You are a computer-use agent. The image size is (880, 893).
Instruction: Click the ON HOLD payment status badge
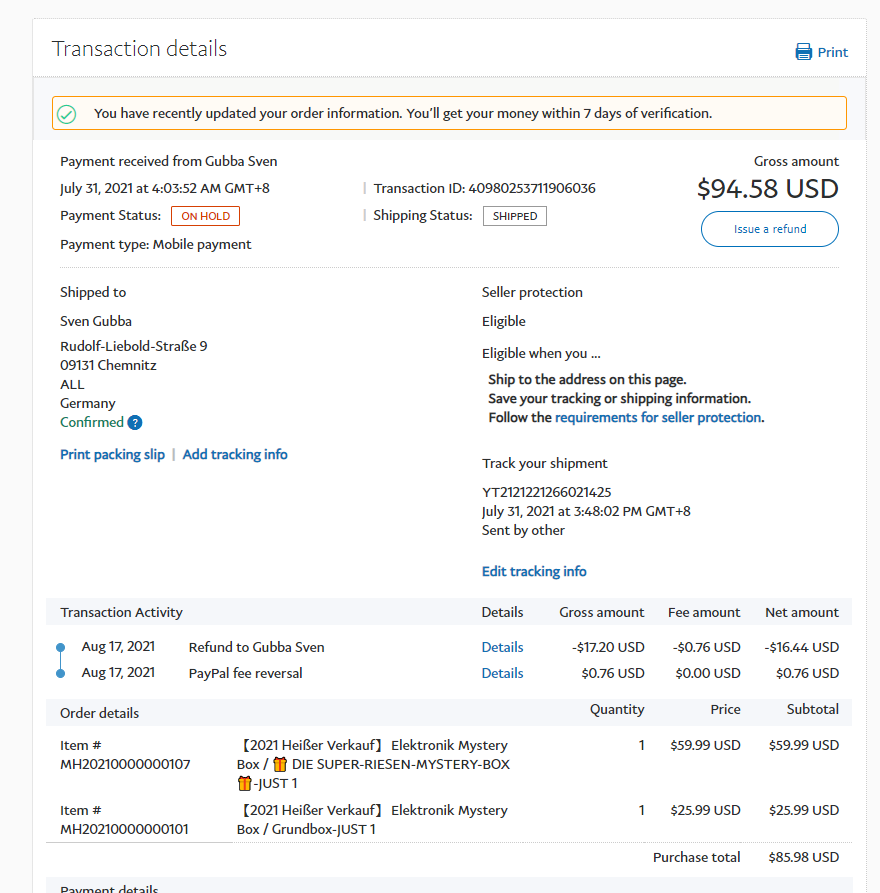pyautogui.click(x=205, y=216)
